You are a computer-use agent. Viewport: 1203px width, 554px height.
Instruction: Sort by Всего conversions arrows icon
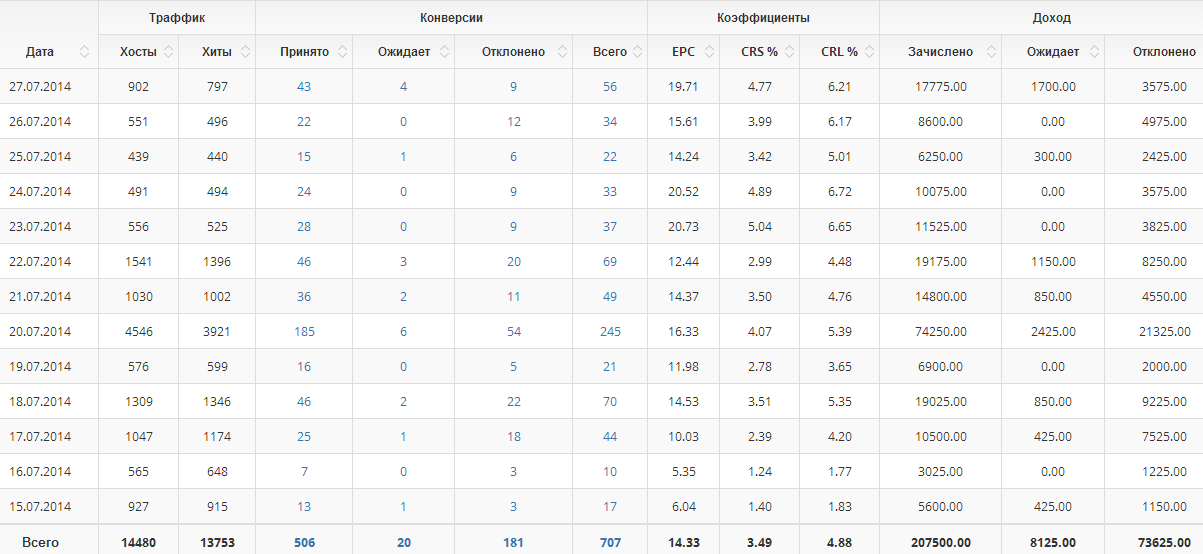click(637, 52)
